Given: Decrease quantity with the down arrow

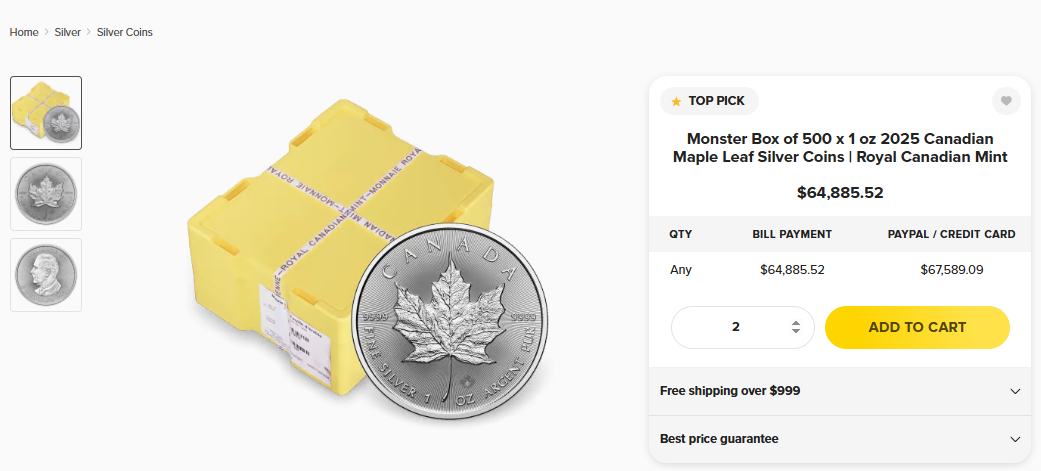Looking at the screenshot, I should (795, 332).
